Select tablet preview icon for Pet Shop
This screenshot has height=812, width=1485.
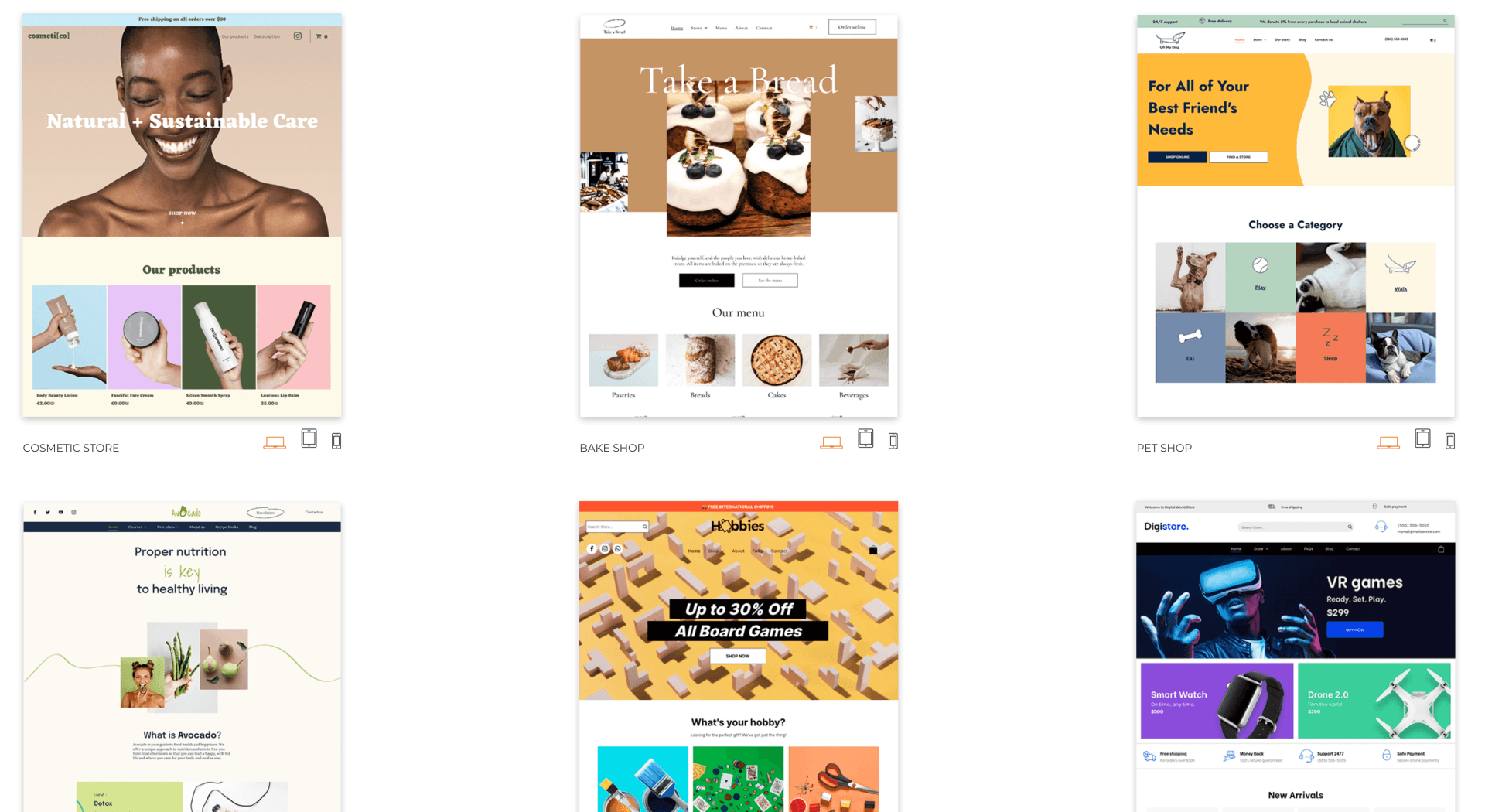tap(1423, 438)
